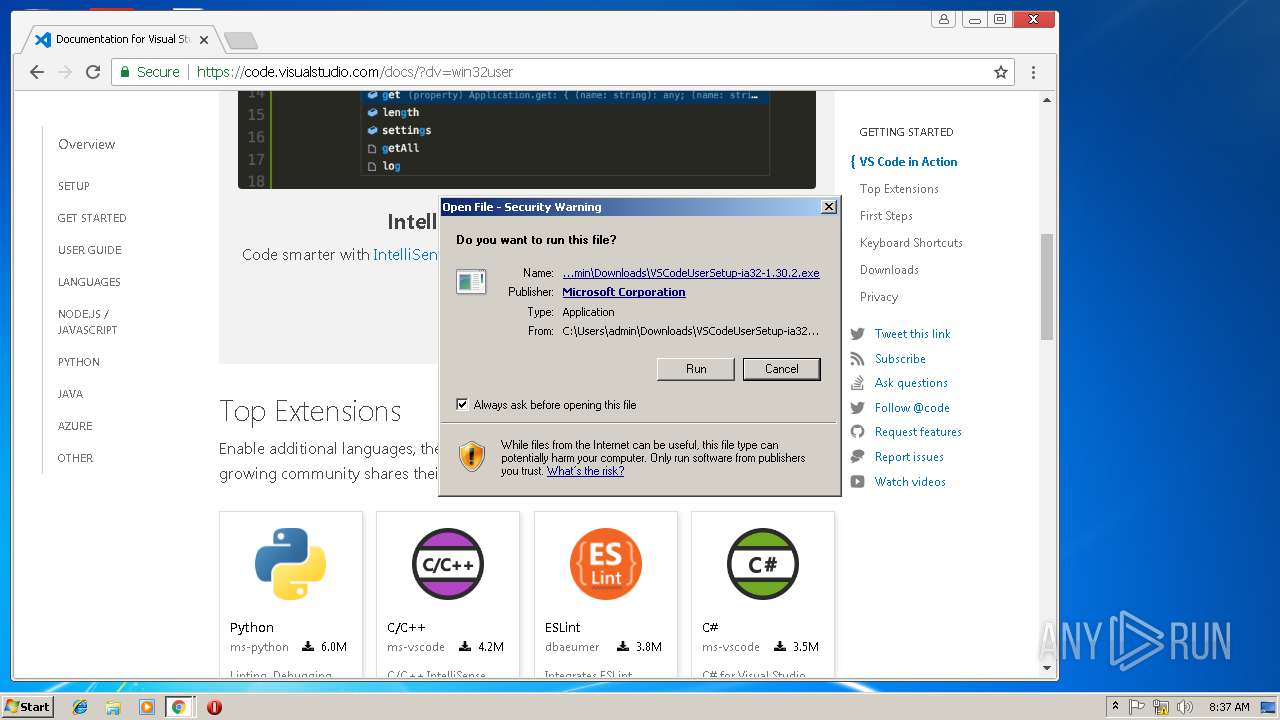Click the RSS icon beside Subscribe
The width and height of the screenshot is (1280, 720).
click(857, 359)
